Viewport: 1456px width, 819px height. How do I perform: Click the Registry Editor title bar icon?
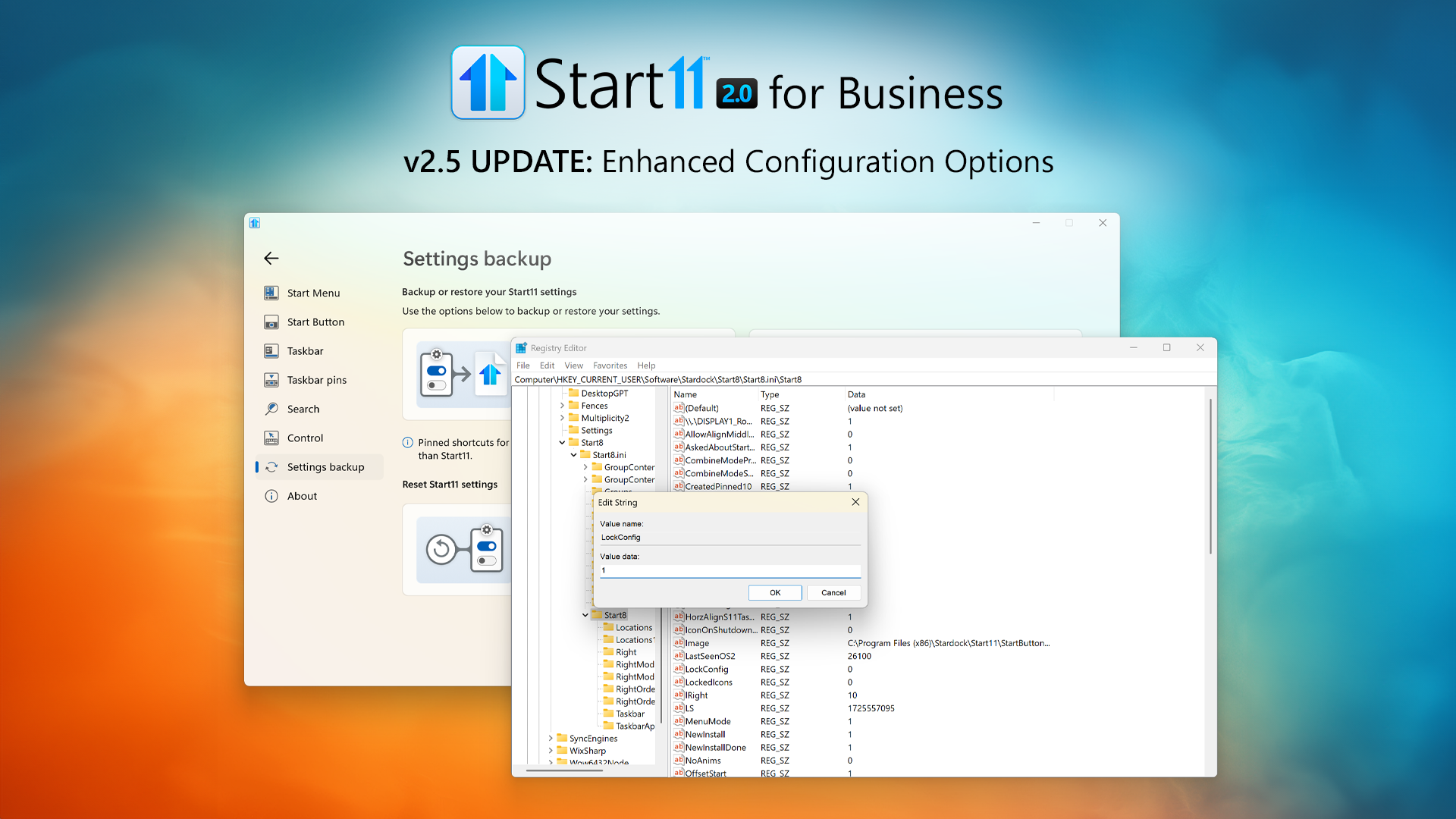pos(521,348)
